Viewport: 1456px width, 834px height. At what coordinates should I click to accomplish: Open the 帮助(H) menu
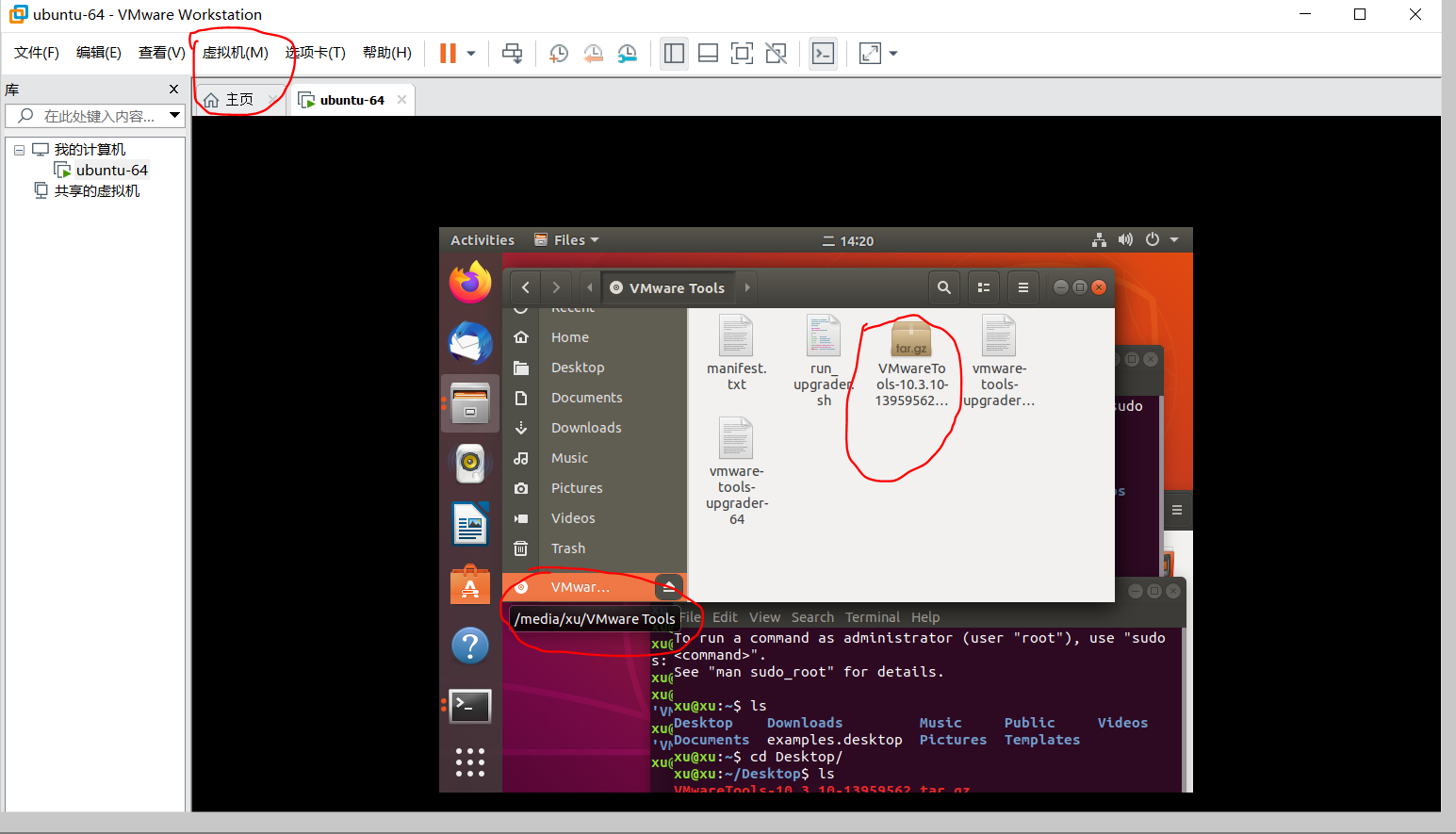(x=387, y=53)
